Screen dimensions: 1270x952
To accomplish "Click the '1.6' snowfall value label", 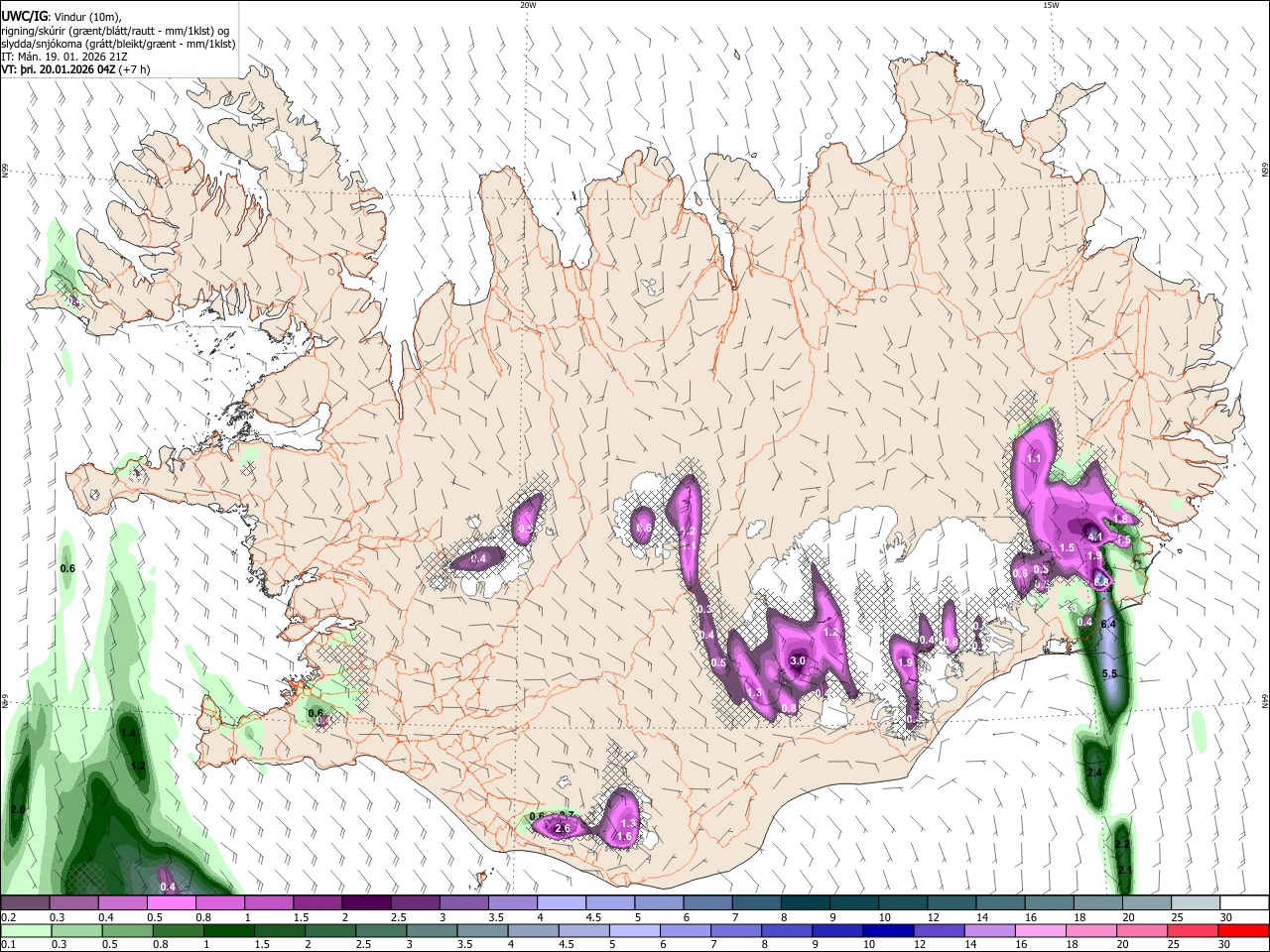I will pos(624,837).
